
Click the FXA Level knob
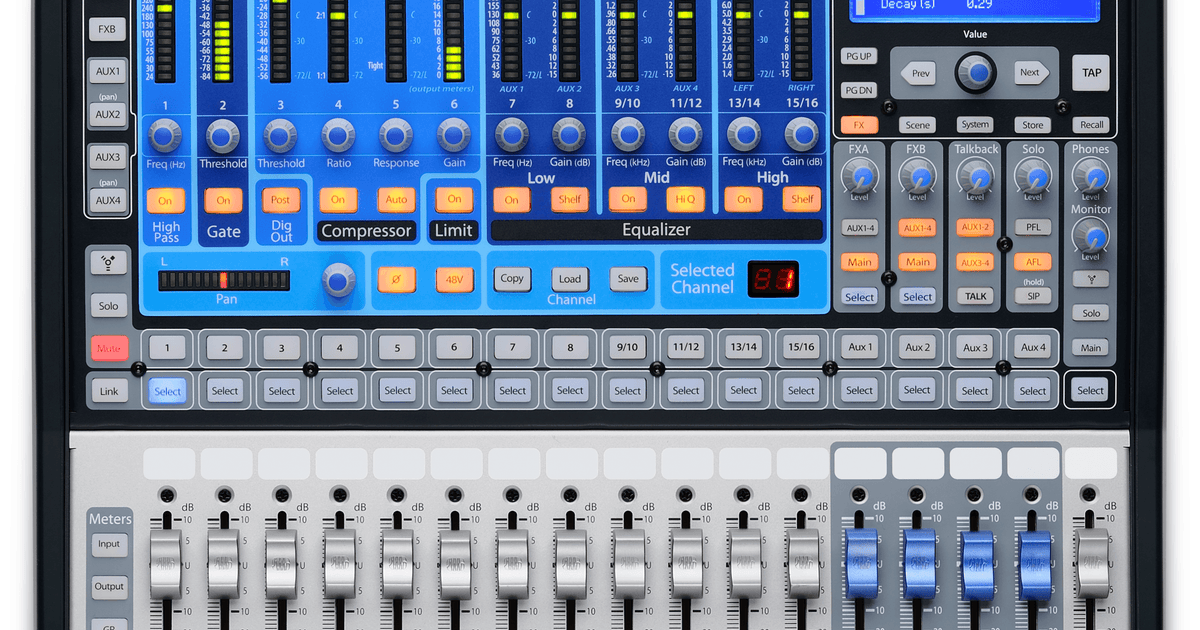pos(860,178)
